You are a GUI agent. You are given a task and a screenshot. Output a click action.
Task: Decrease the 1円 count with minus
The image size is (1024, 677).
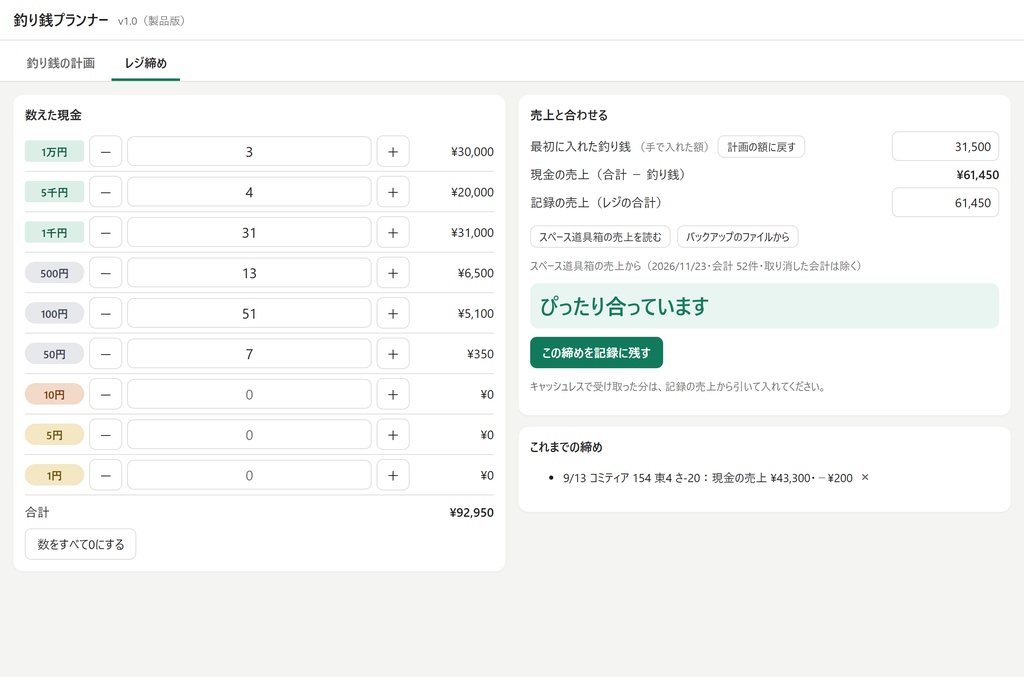pyautogui.click(x=106, y=475)
